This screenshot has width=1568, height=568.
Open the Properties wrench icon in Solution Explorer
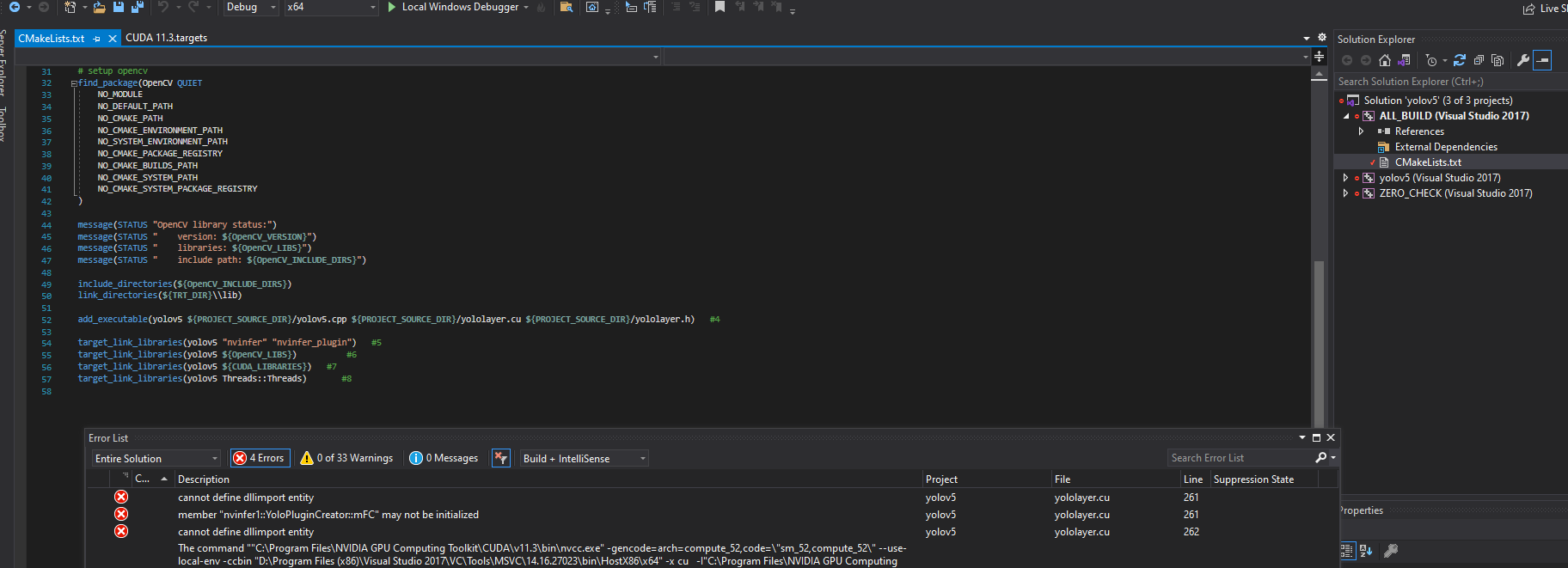click(1523, 60)
